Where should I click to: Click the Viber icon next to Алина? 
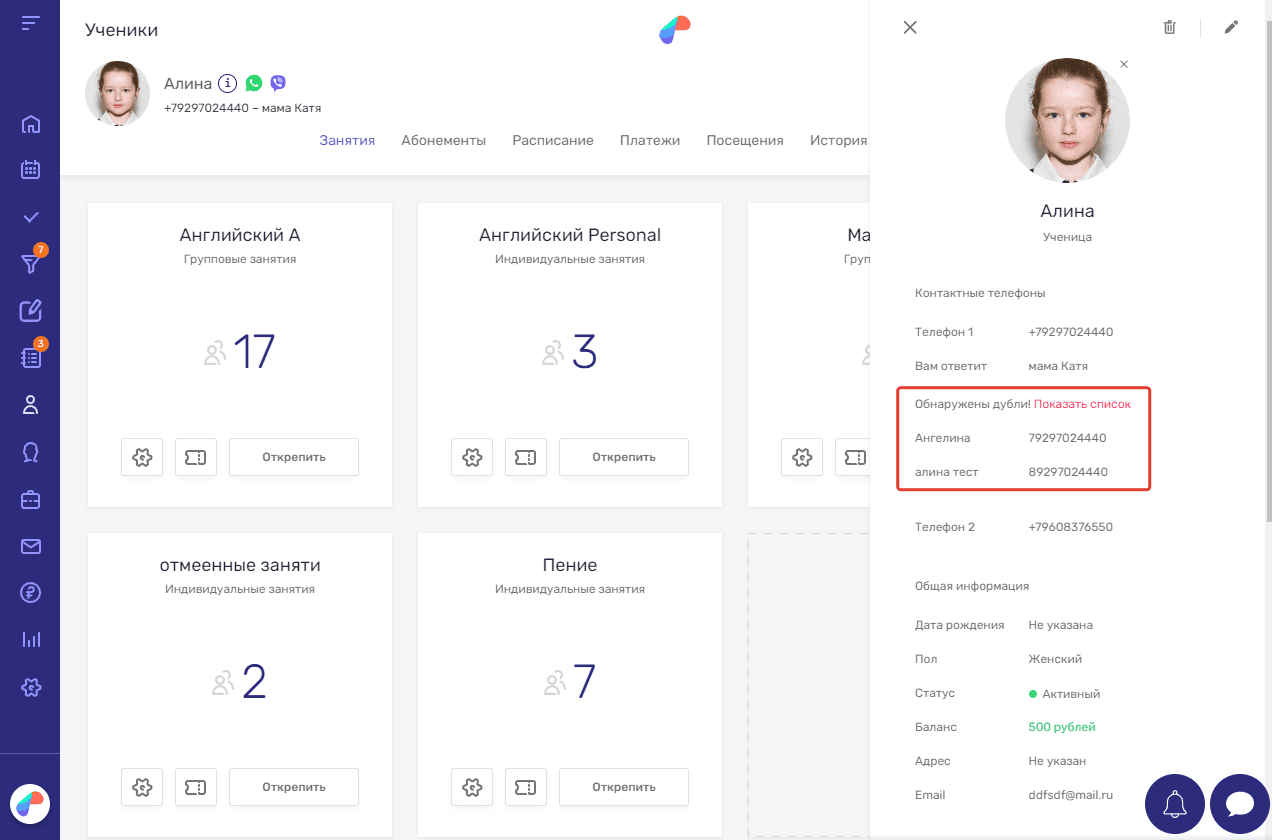(x=278, y=84)
